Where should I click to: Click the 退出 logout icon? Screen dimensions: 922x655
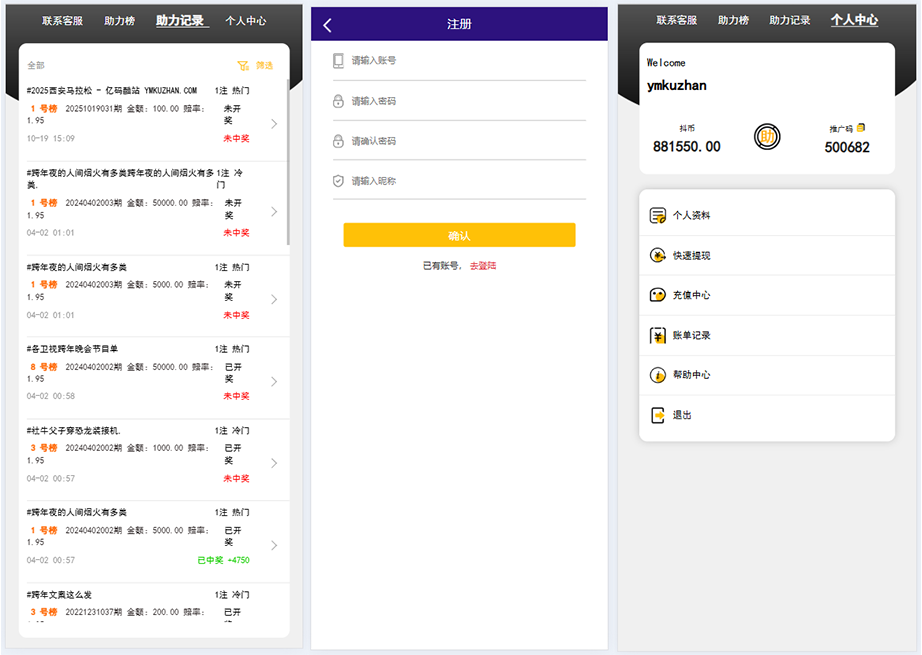[657, 415]
